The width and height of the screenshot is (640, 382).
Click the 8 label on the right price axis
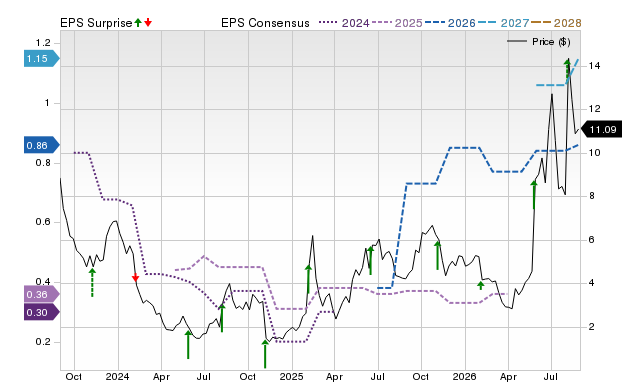[x=592, y=196]
